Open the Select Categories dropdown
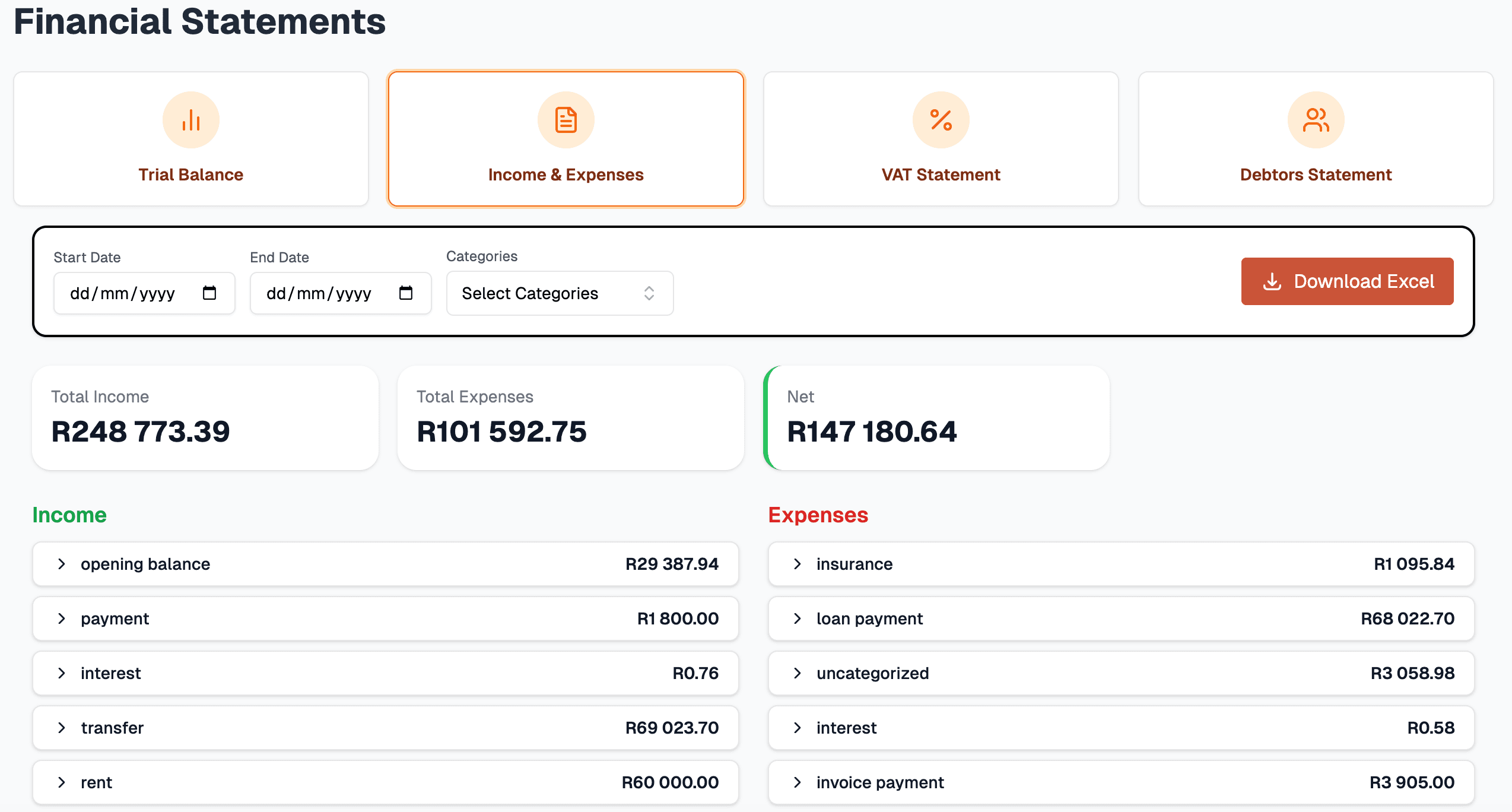Screen dimensions: 1512x812 click(560, 293)
